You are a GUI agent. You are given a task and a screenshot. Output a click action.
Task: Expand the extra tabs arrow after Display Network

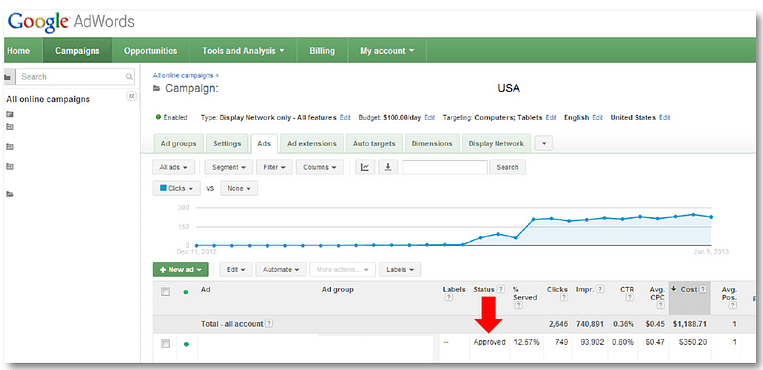[544, 144]
